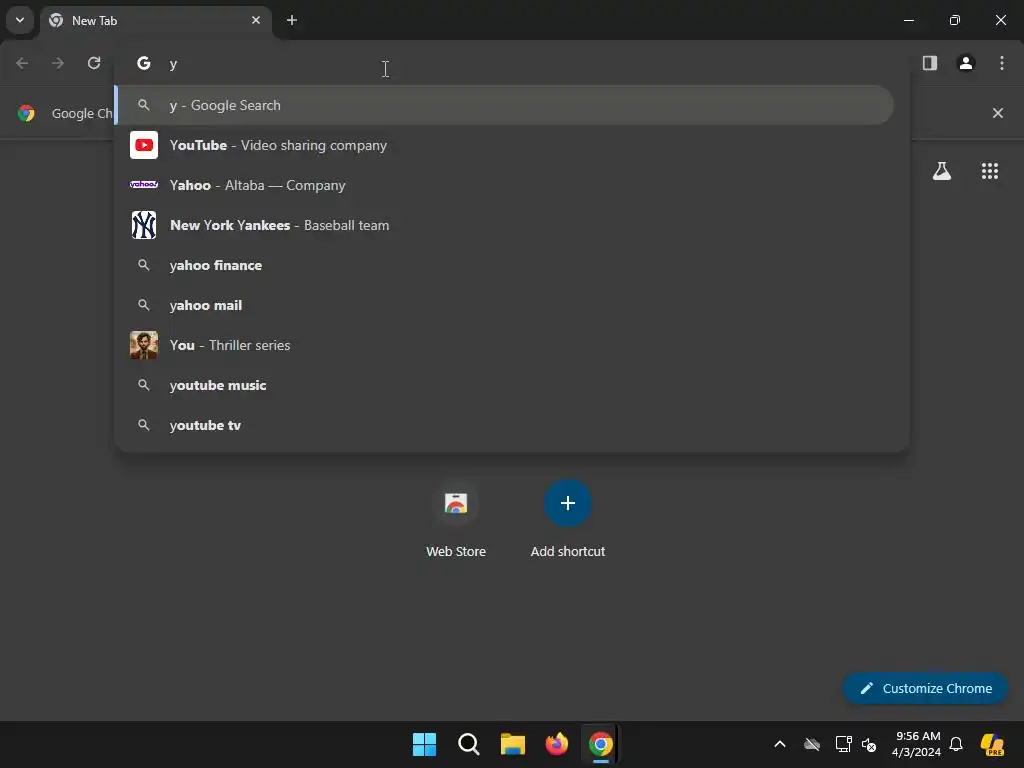
Task: Choose the Yahoo Altaba company suggestion
Action: [x=504, y=185]
